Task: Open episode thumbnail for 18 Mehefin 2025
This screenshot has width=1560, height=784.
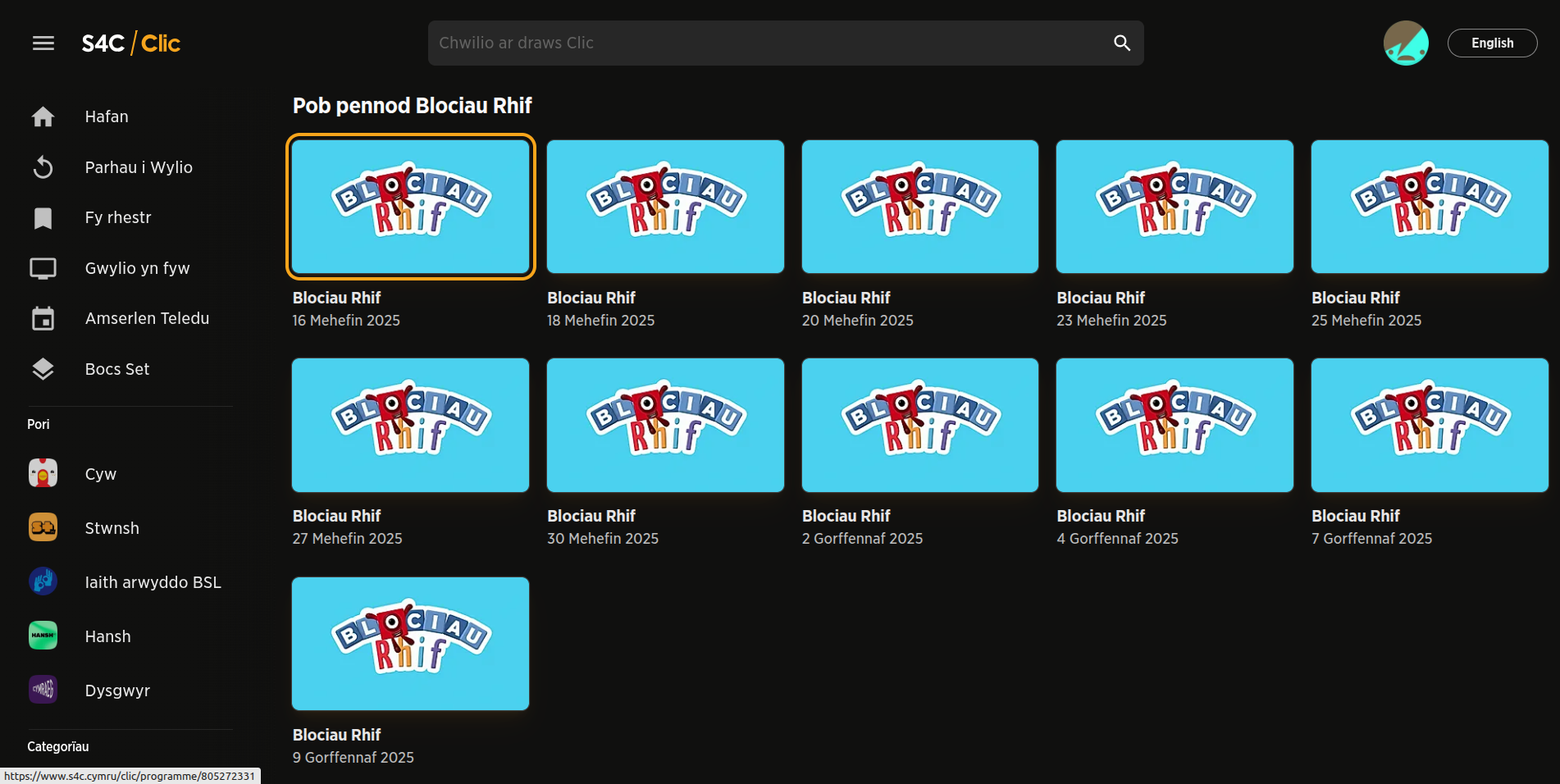Action: tap(665, 207)
